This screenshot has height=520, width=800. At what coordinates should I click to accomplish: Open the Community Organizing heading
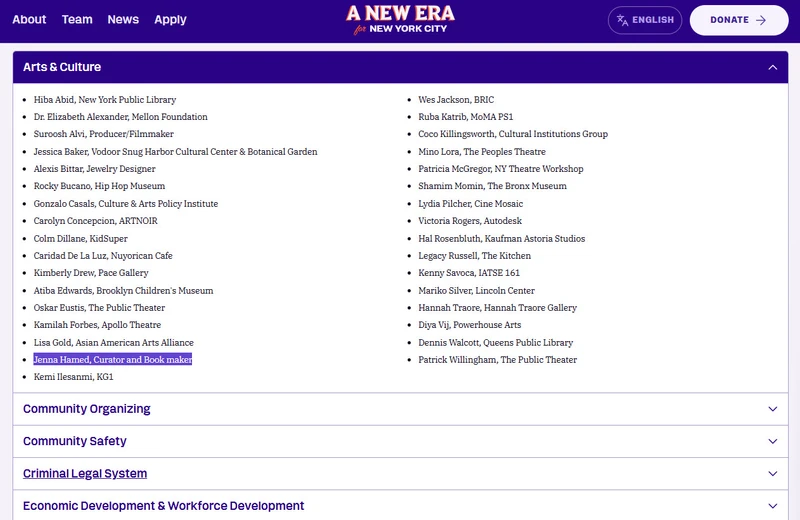click(x=87, y=409)
